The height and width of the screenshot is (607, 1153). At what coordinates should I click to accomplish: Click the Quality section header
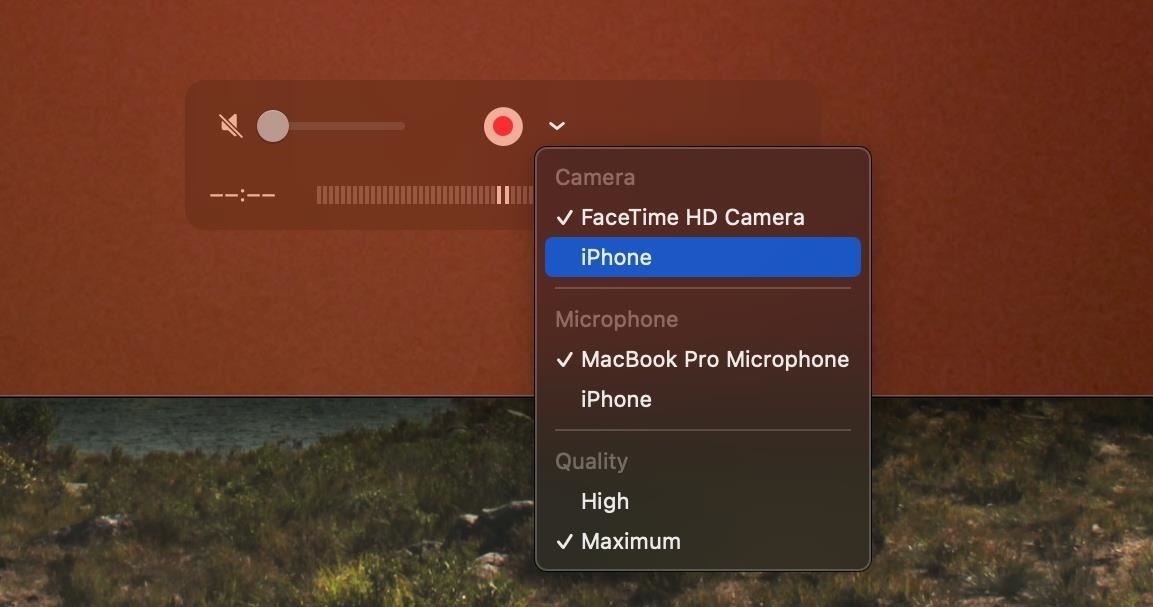point(591,462)
